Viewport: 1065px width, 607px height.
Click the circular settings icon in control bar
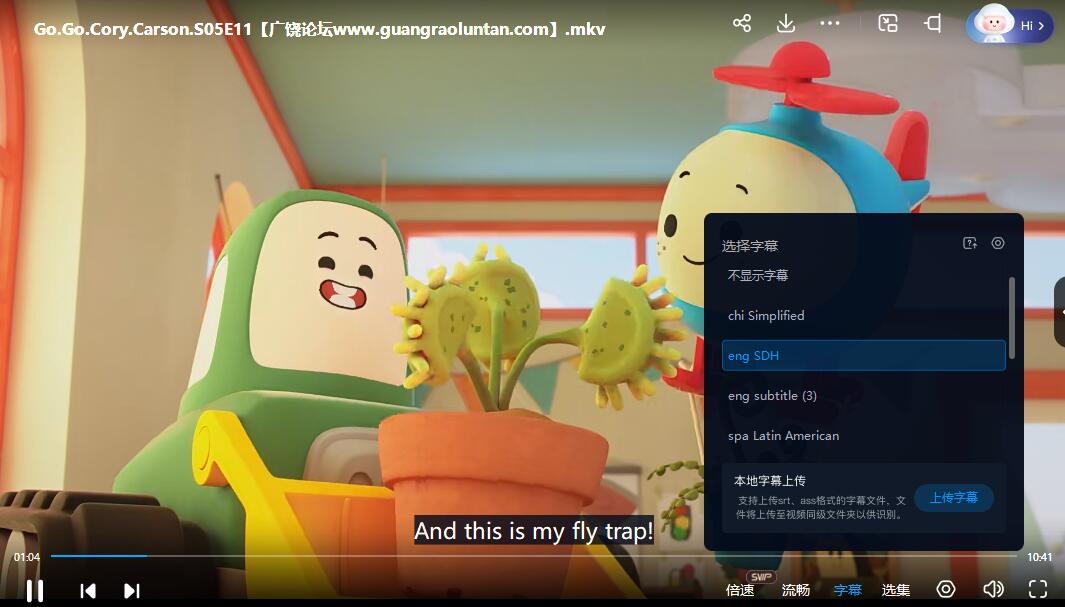(945, 589)
